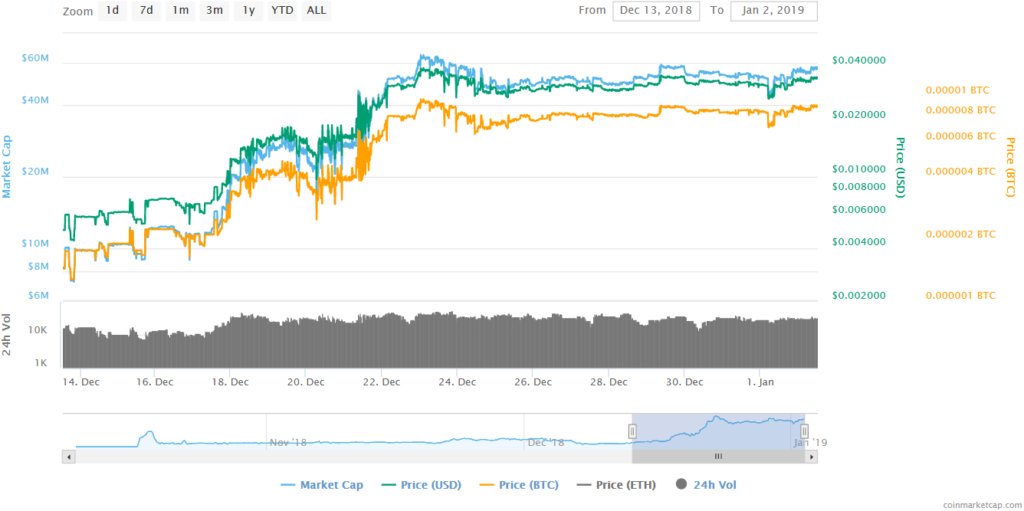1024x511 pixels.
Task: Click the $0.004000 price axis label
Action: 859,242
